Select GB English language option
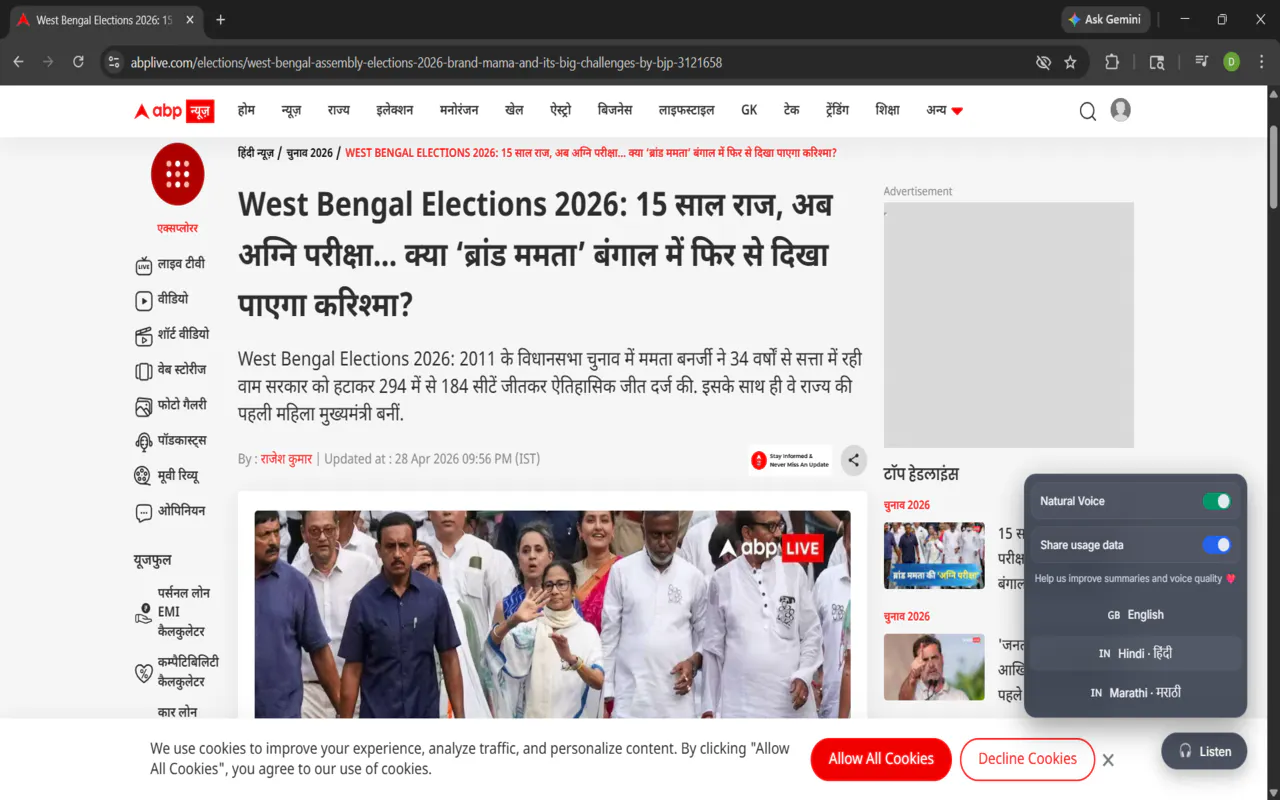 (1136, 615)
